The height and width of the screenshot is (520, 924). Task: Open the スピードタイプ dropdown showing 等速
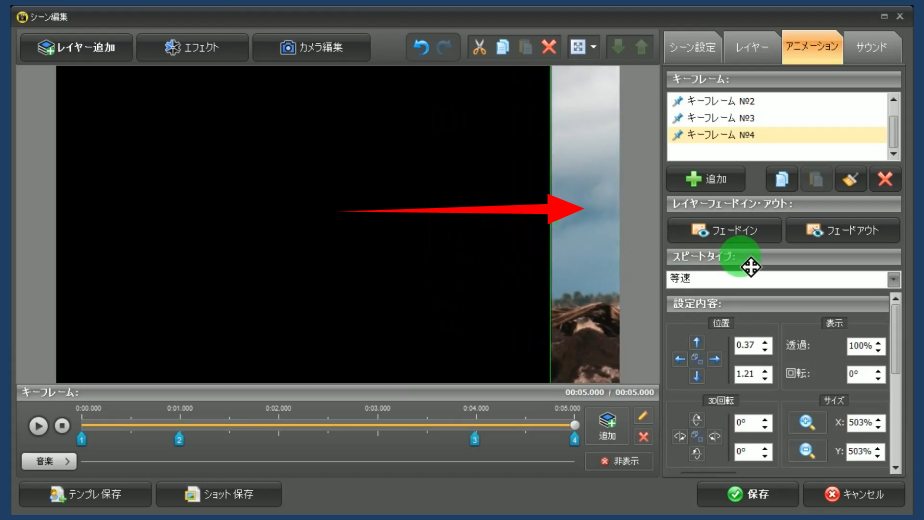(893, 279)
